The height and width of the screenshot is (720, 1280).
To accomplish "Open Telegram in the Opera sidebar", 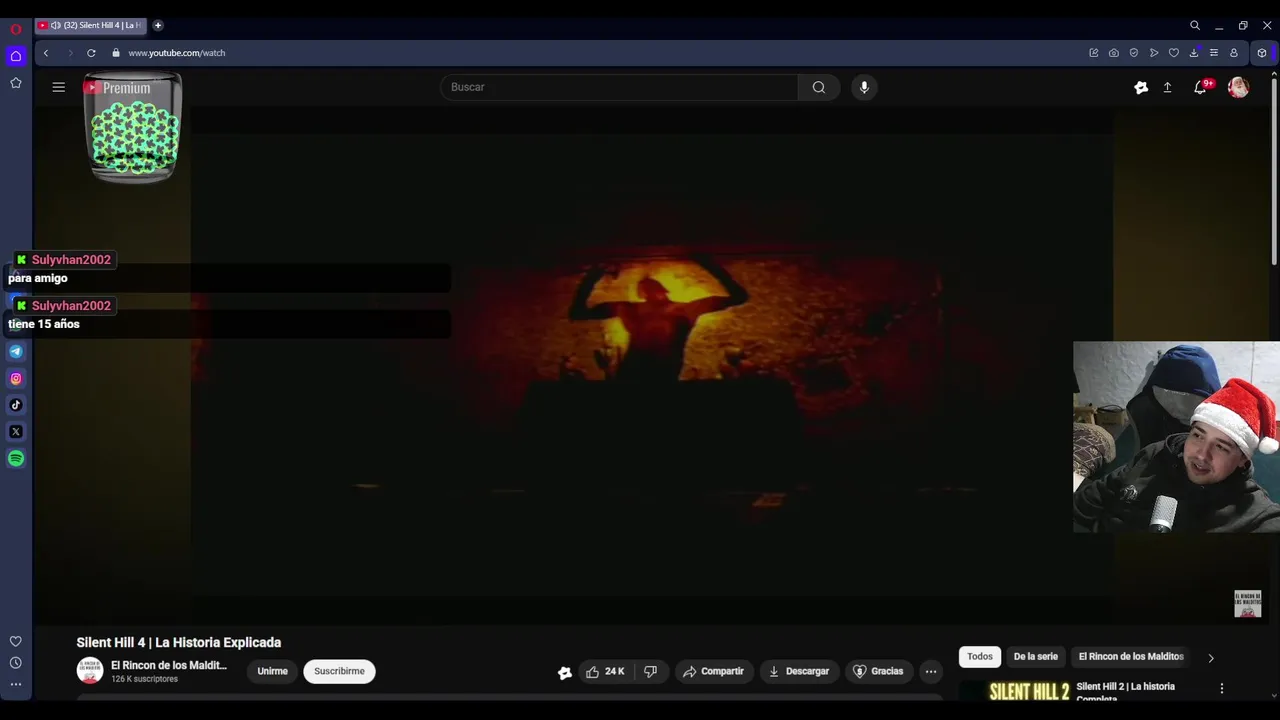I will (16, 351).
